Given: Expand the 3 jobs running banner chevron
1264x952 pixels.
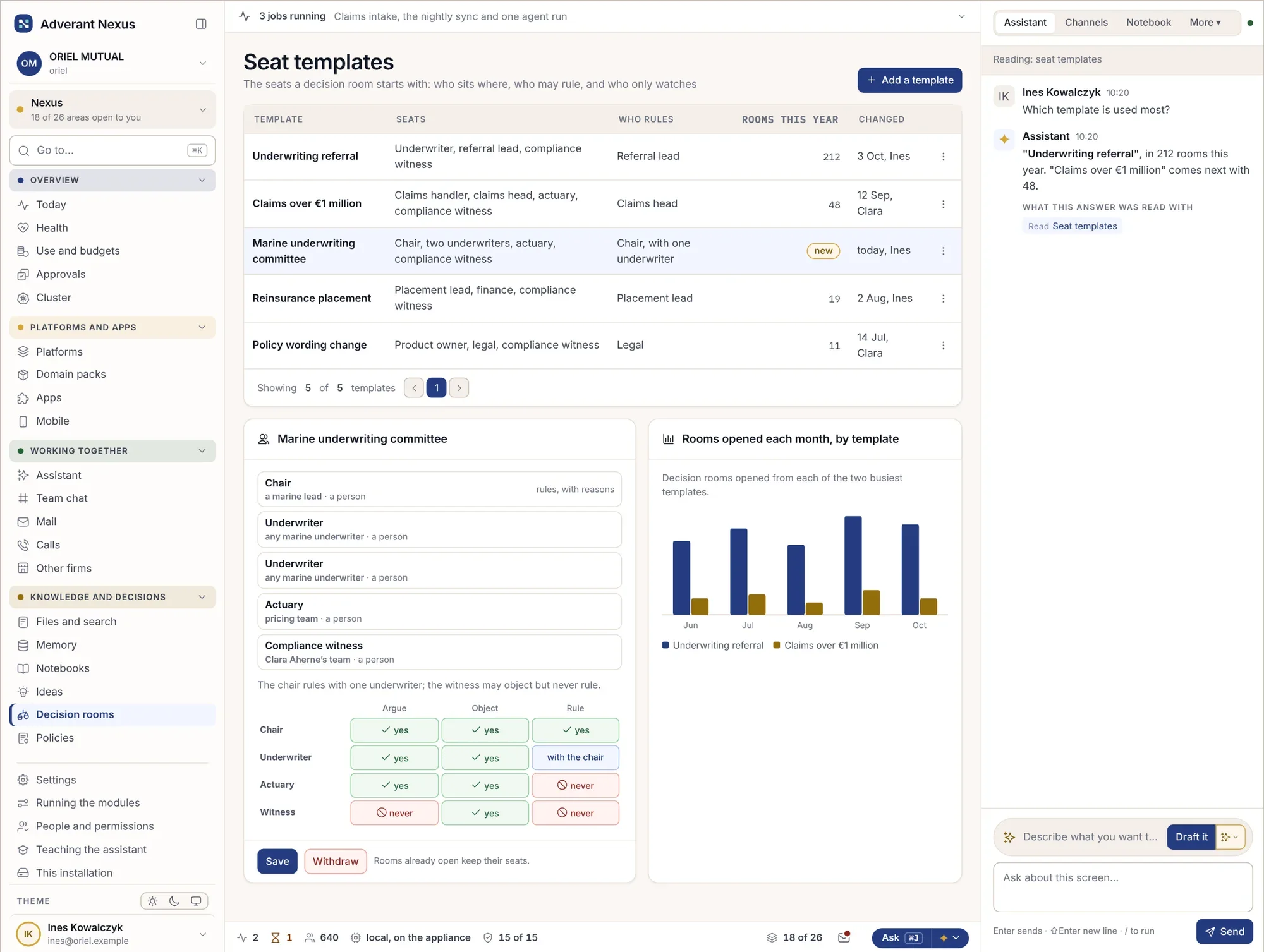Looking at the screenshot, I should point(961,16).
